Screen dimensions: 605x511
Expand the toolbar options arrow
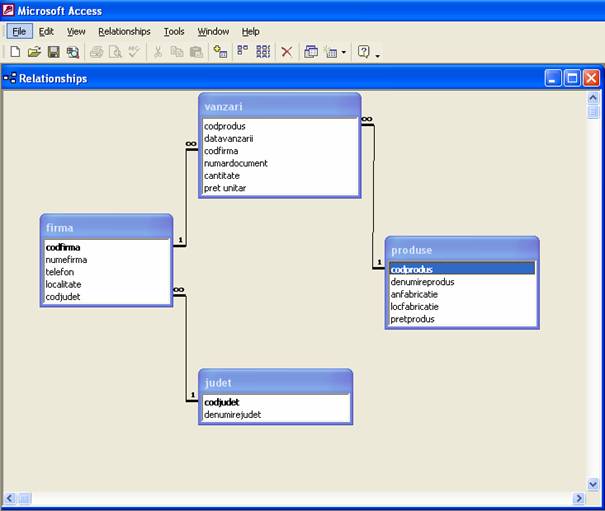pos(378,54)
